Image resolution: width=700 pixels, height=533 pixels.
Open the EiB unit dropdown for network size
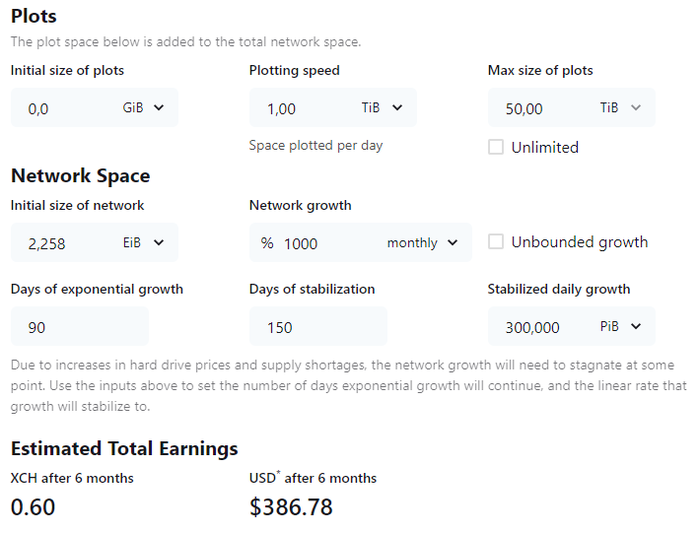point(143,242)
